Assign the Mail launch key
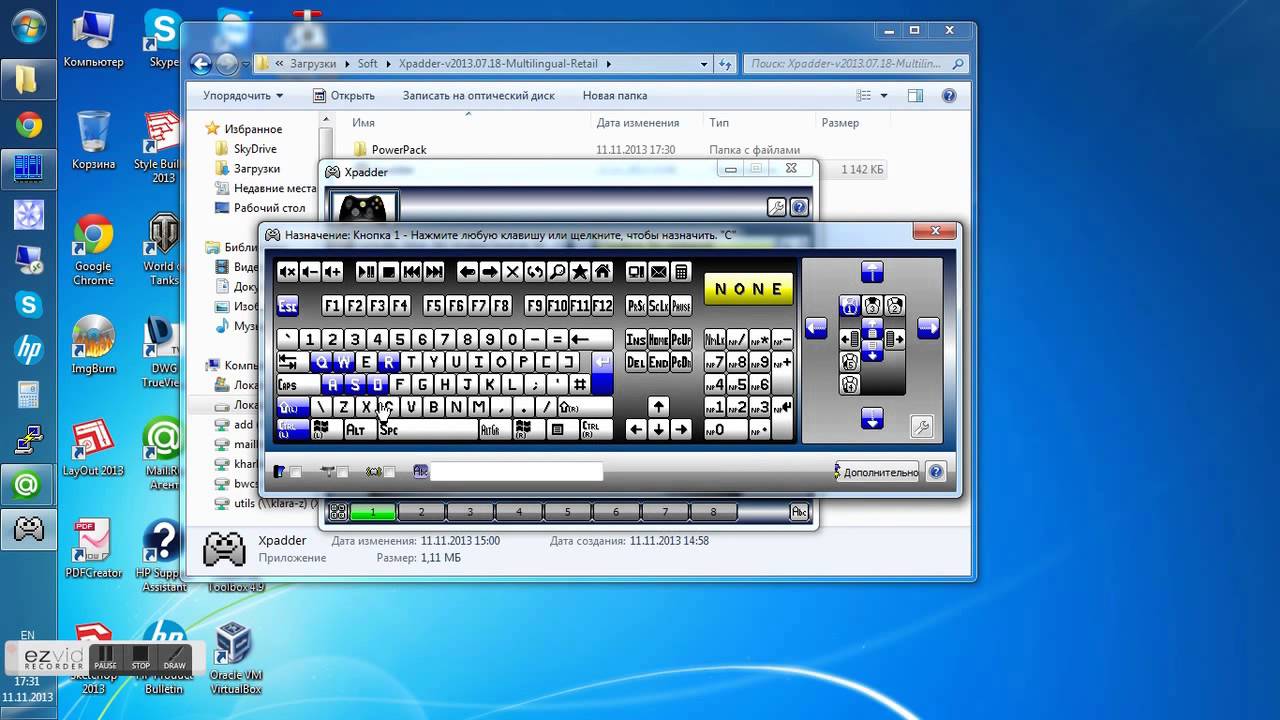Viewport: 1280px width, 720px height. pos(659,271)
